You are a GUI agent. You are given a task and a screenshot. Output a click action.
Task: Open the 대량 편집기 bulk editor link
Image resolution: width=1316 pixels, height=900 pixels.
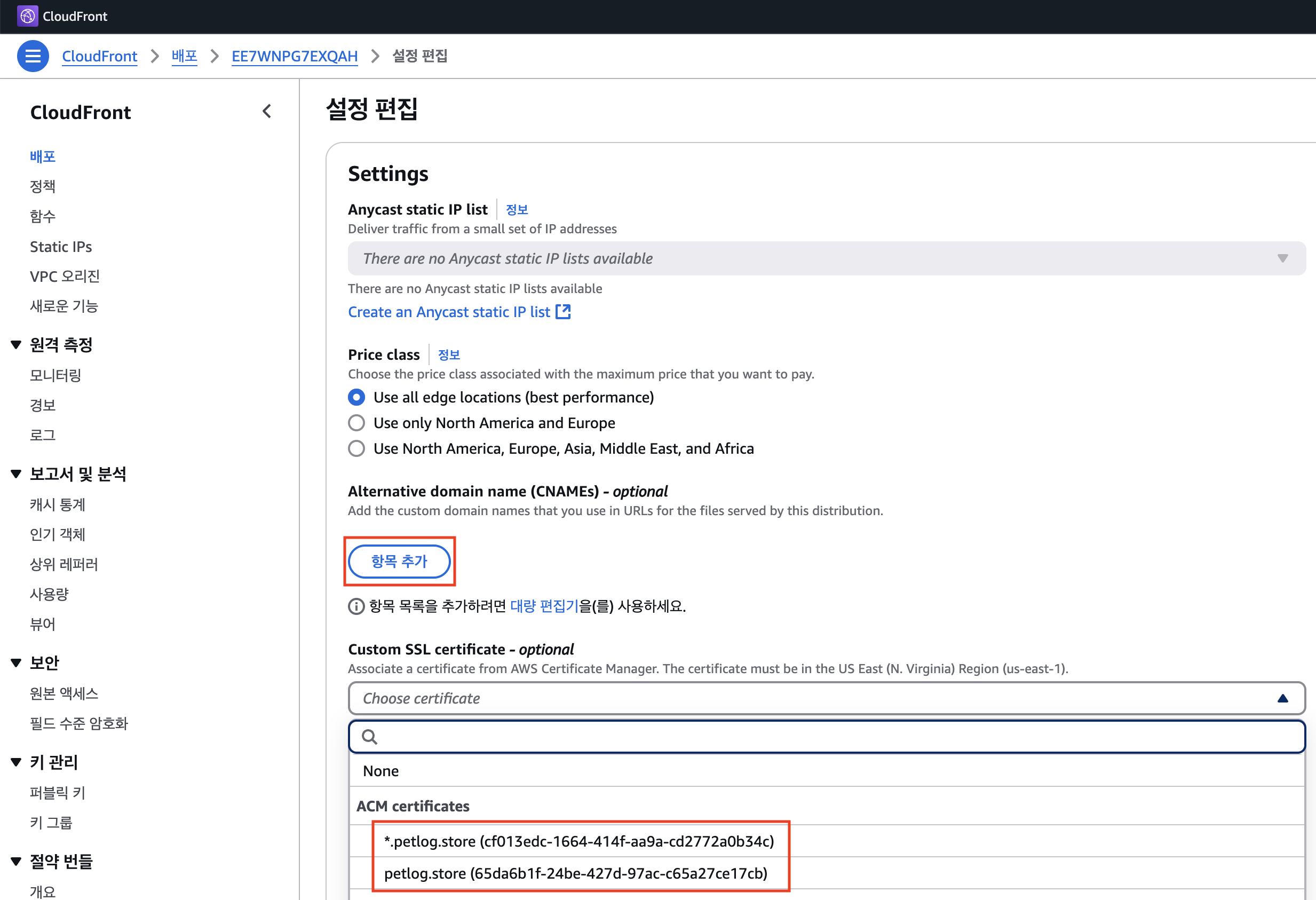544,606
